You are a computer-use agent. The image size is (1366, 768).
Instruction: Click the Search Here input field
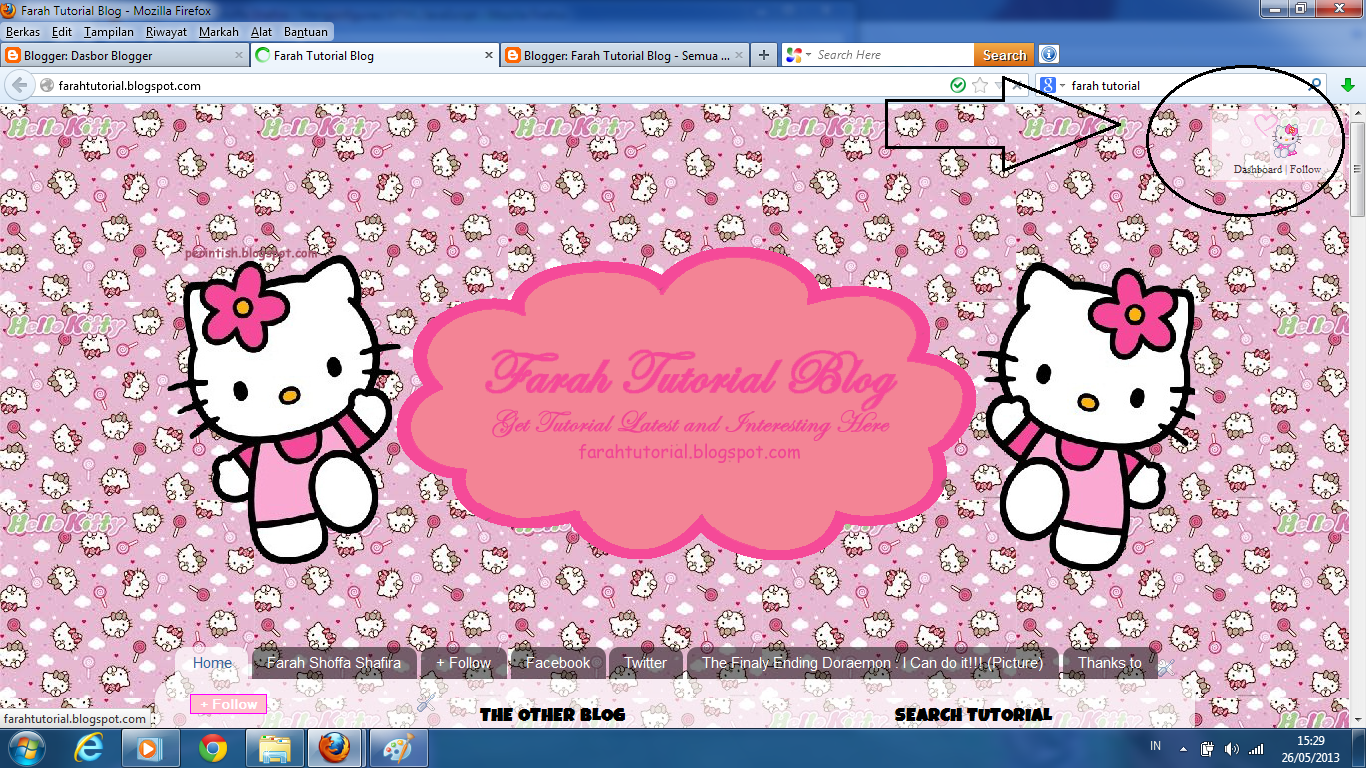tap(893, 55)
